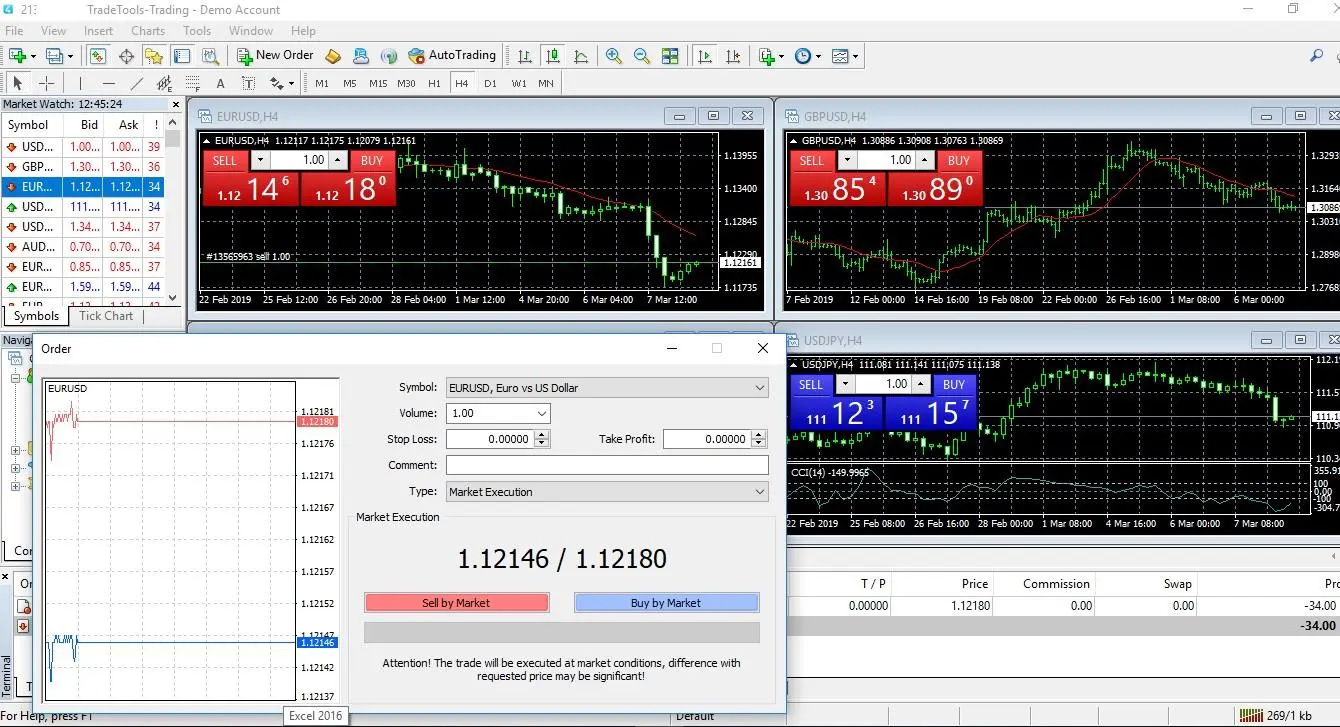Viewport: 1340px width, 727px height.
Task: Switch timeframe to MN
Action: click(x=546, y=83)
